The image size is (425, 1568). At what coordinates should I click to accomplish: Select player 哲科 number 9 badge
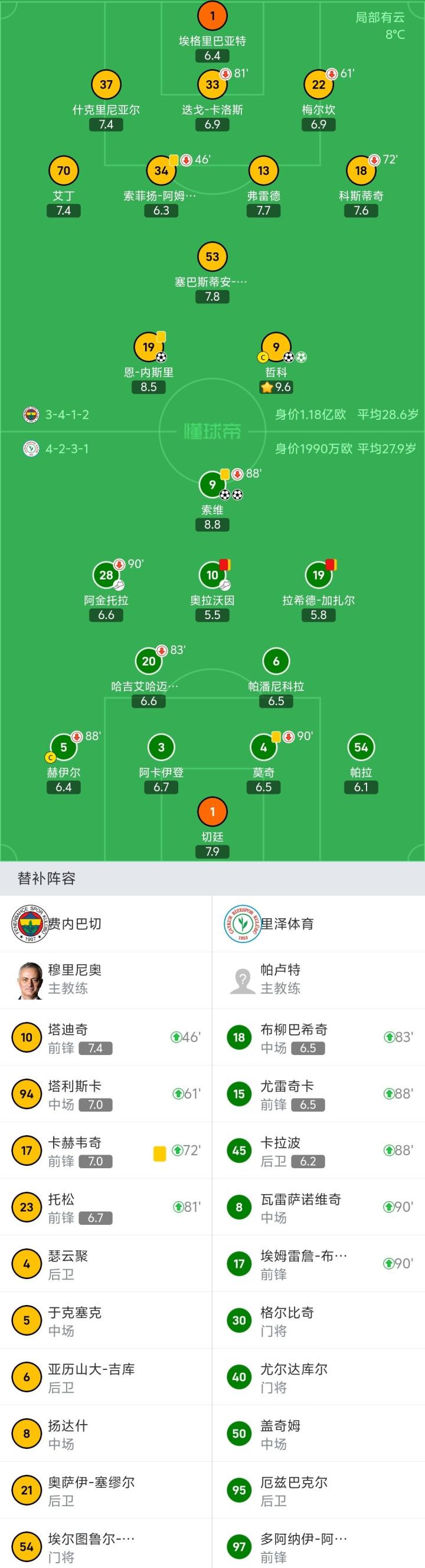point(276,347)
